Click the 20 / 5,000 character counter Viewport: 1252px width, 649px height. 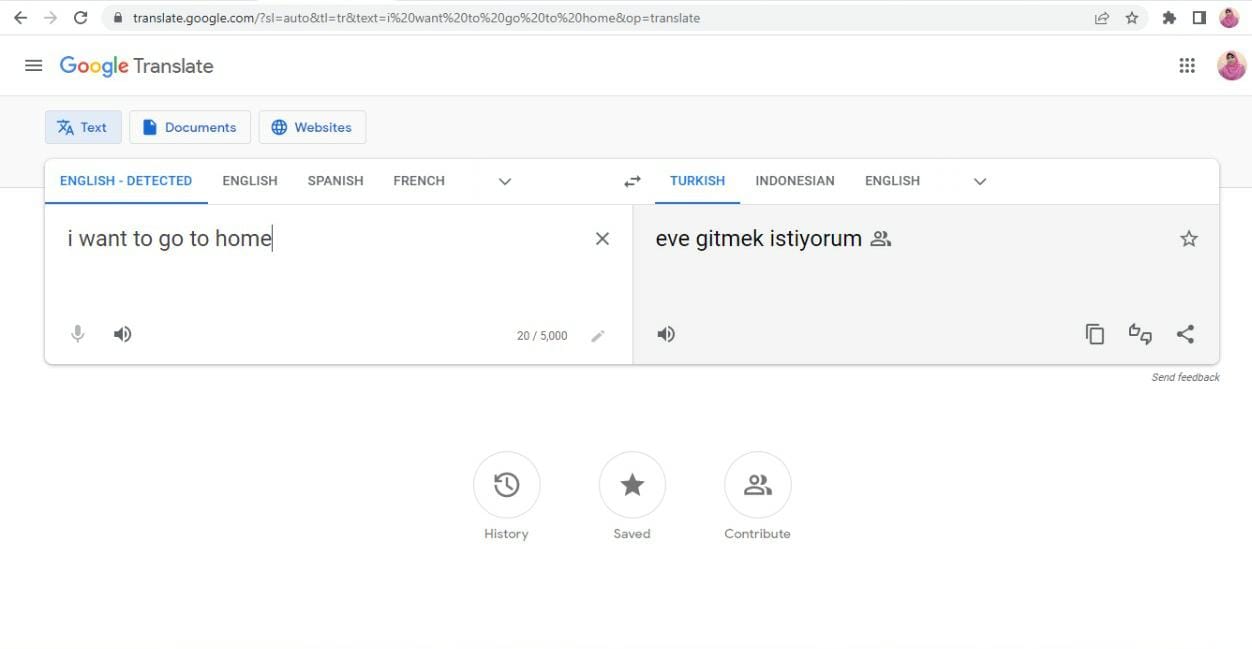pyautogui.click(x=542, y=336)
